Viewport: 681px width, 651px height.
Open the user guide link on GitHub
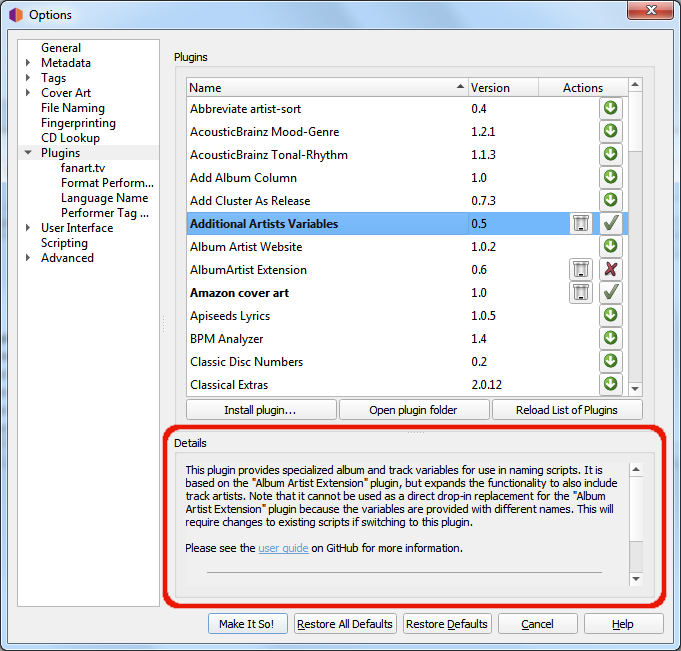[x=283, y=548]
